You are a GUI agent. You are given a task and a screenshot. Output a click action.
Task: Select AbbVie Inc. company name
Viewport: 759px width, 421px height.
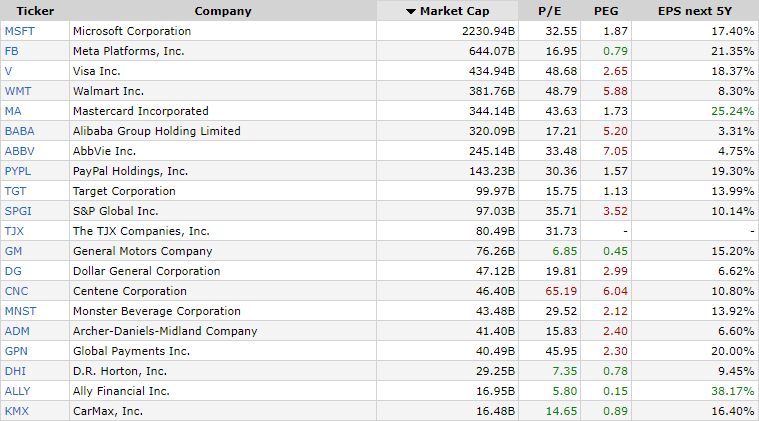(104, 151)
